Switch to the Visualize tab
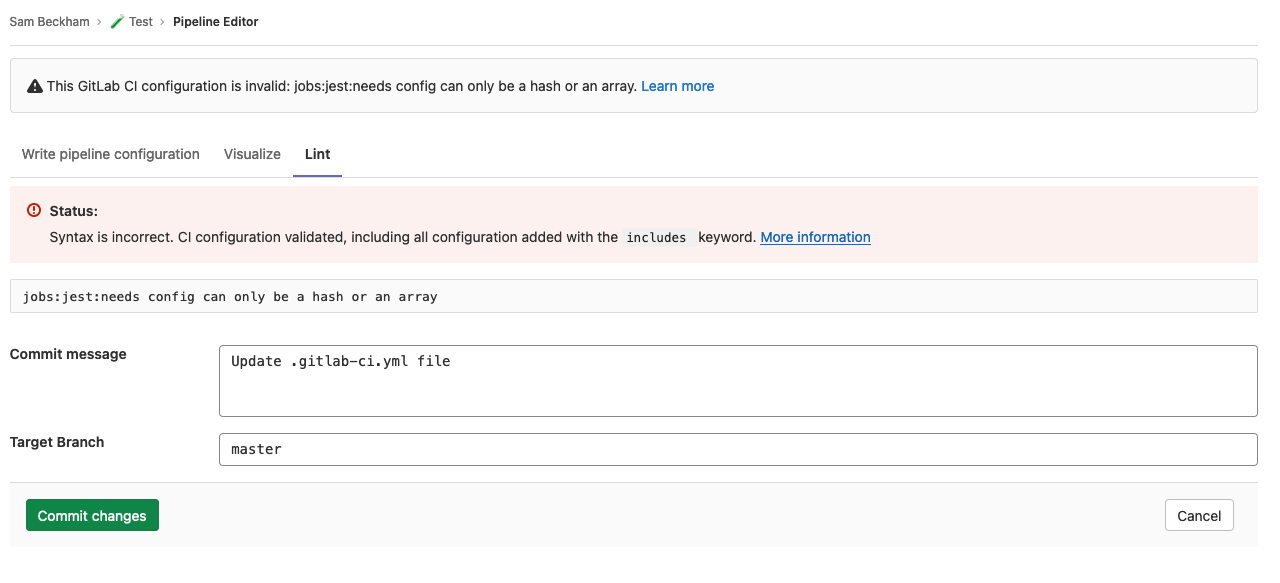This screenshot has width=1280, height=583. pos(251,154)
